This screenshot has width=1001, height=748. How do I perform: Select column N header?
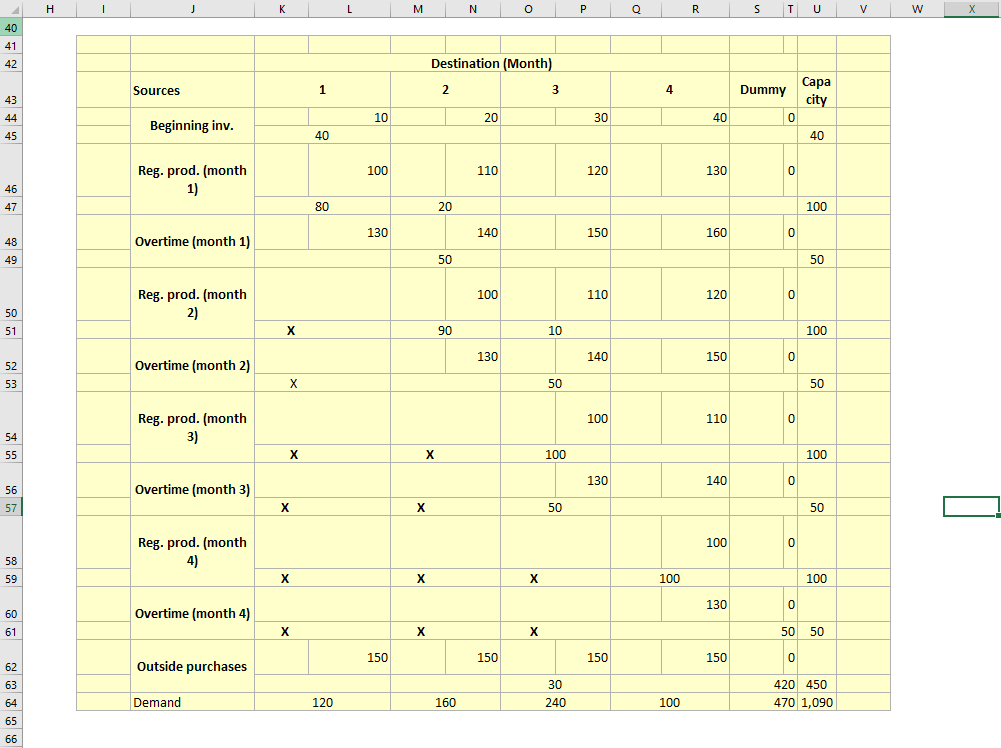point(473,9)
